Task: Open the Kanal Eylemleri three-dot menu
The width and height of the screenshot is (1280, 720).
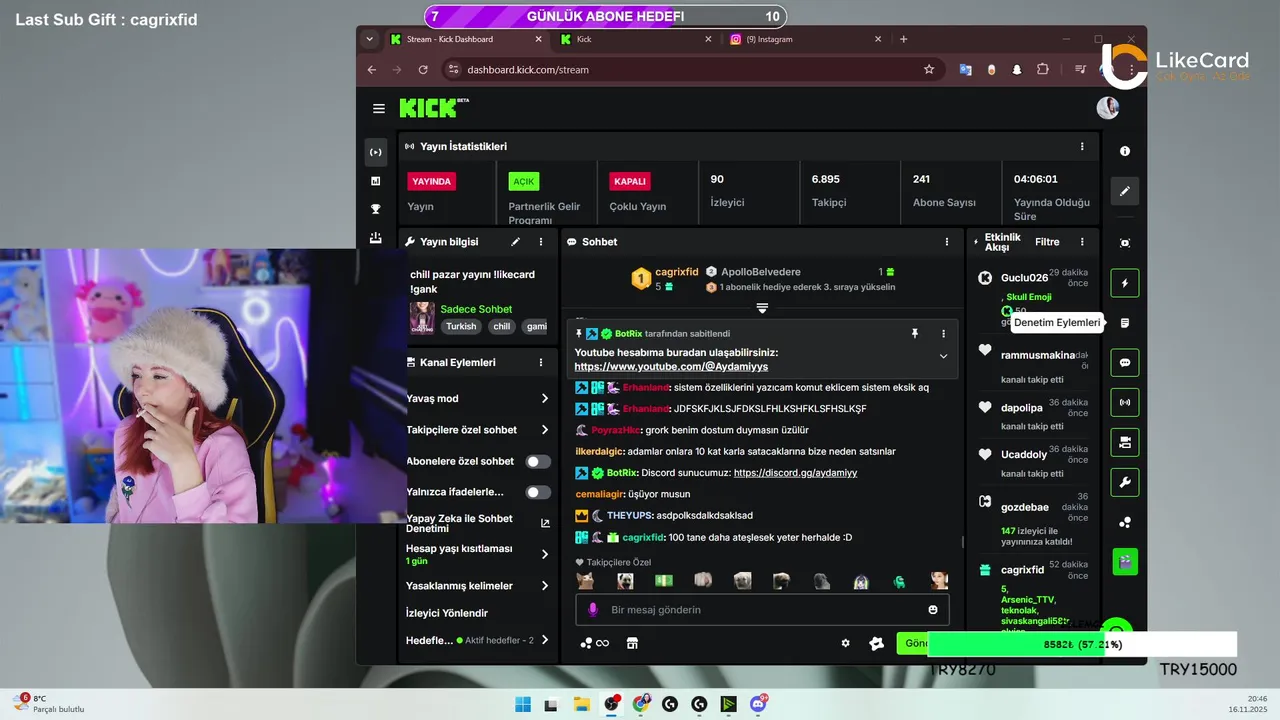Action: (541, 362)
